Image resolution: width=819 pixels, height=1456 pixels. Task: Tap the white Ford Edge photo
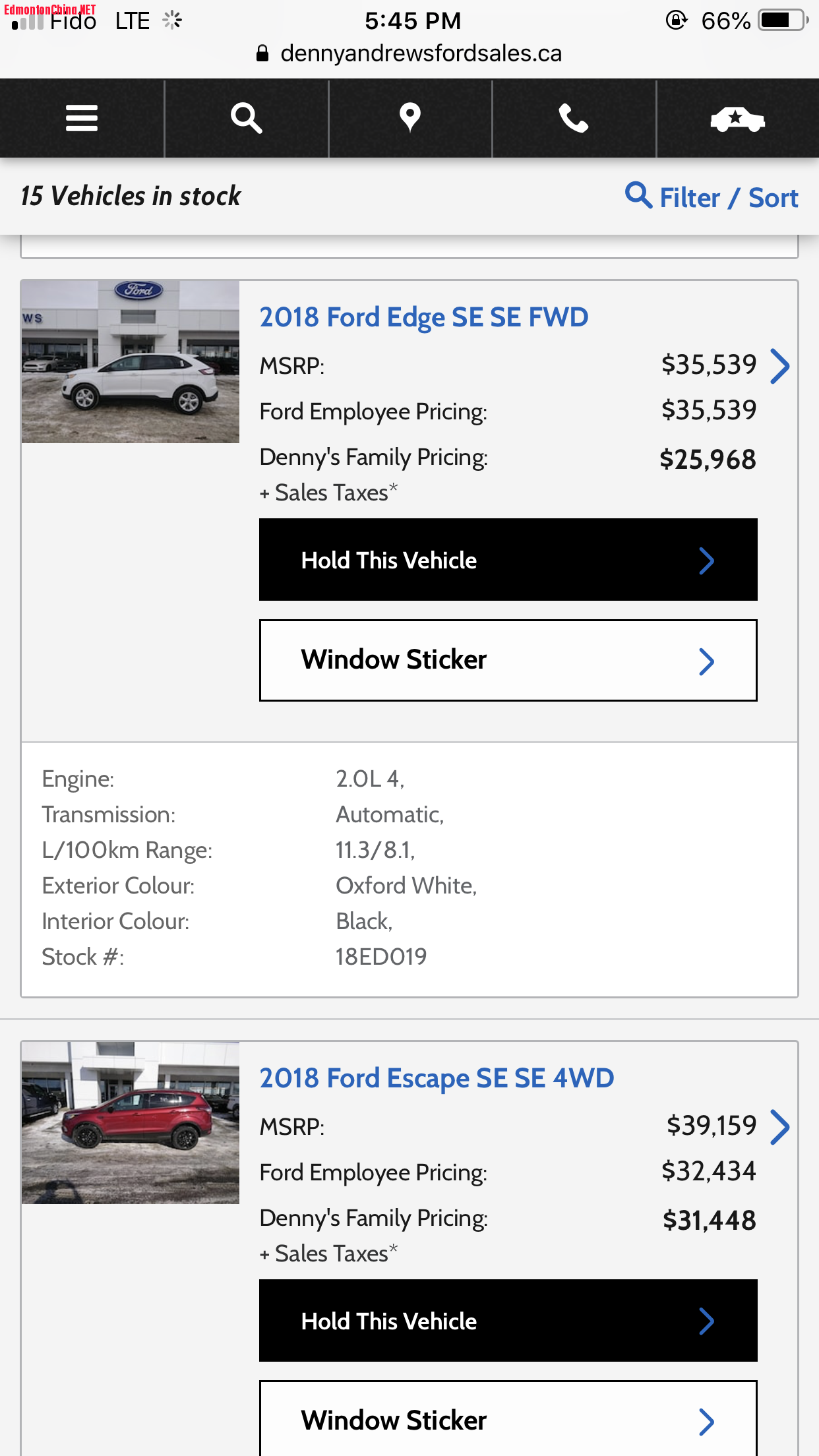131,362
